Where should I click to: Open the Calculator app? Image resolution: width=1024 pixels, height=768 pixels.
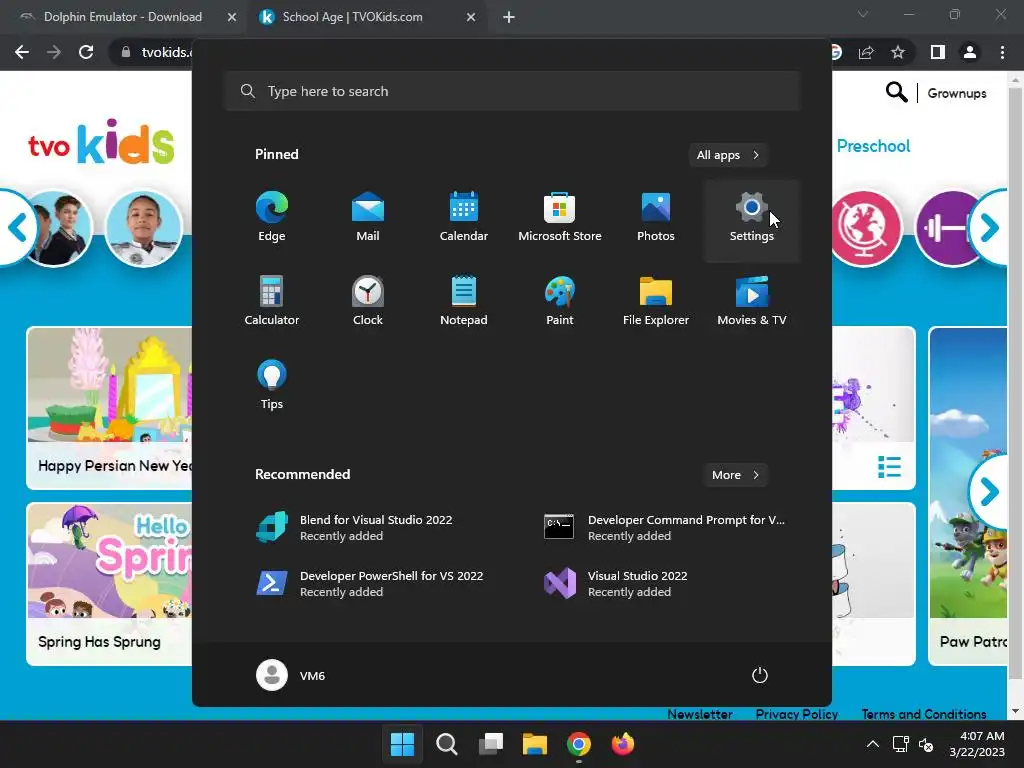pyautogui.click(x=272, y=301)
